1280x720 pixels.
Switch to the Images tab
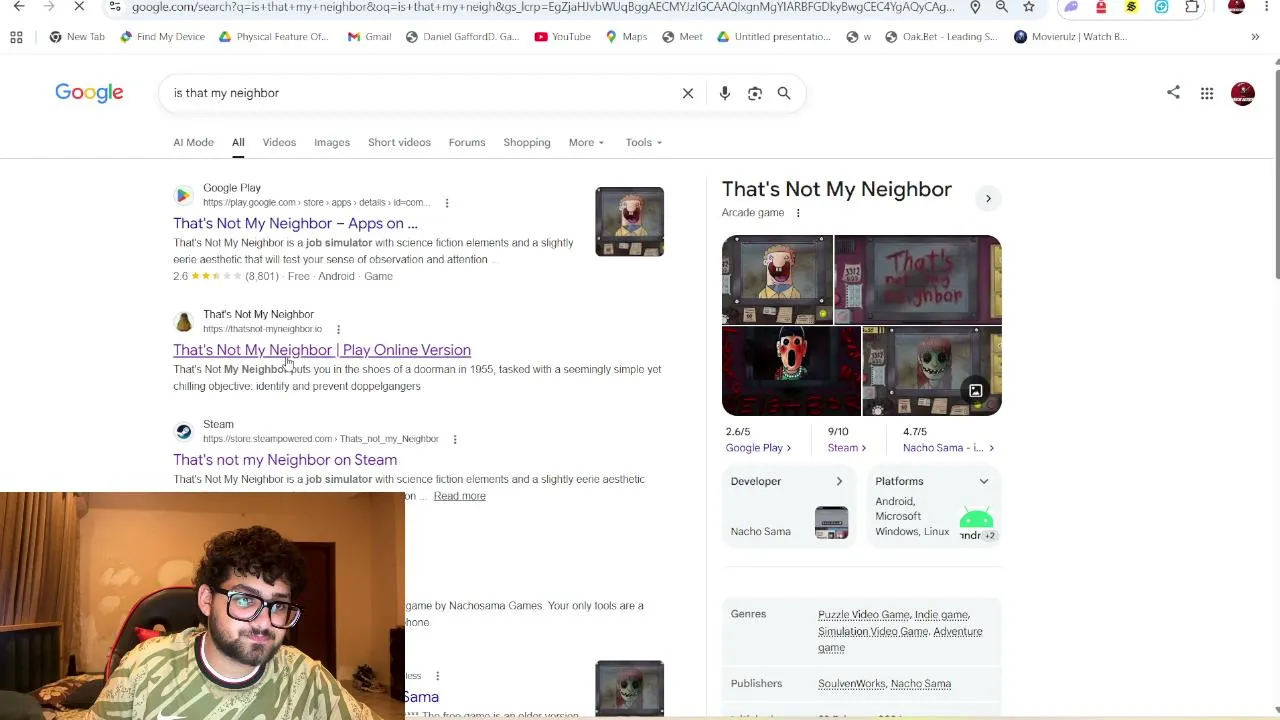pos(332,142)
